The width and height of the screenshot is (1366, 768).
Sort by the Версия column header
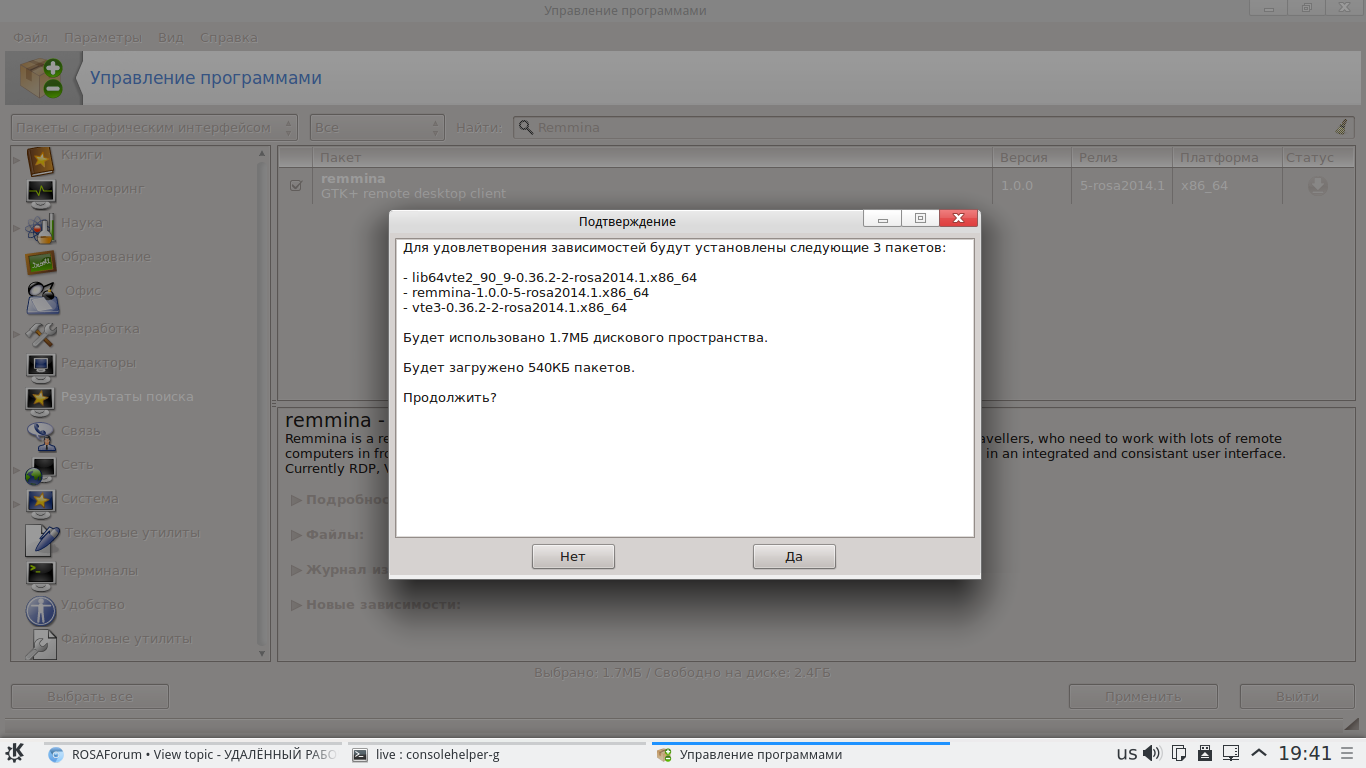tap(1032, 157)
